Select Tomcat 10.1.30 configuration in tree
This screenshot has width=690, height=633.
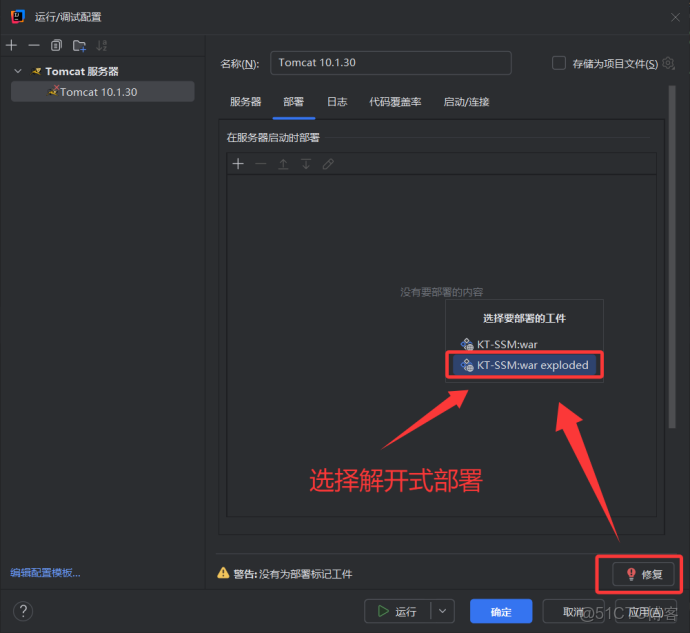[x=103, y=92]
